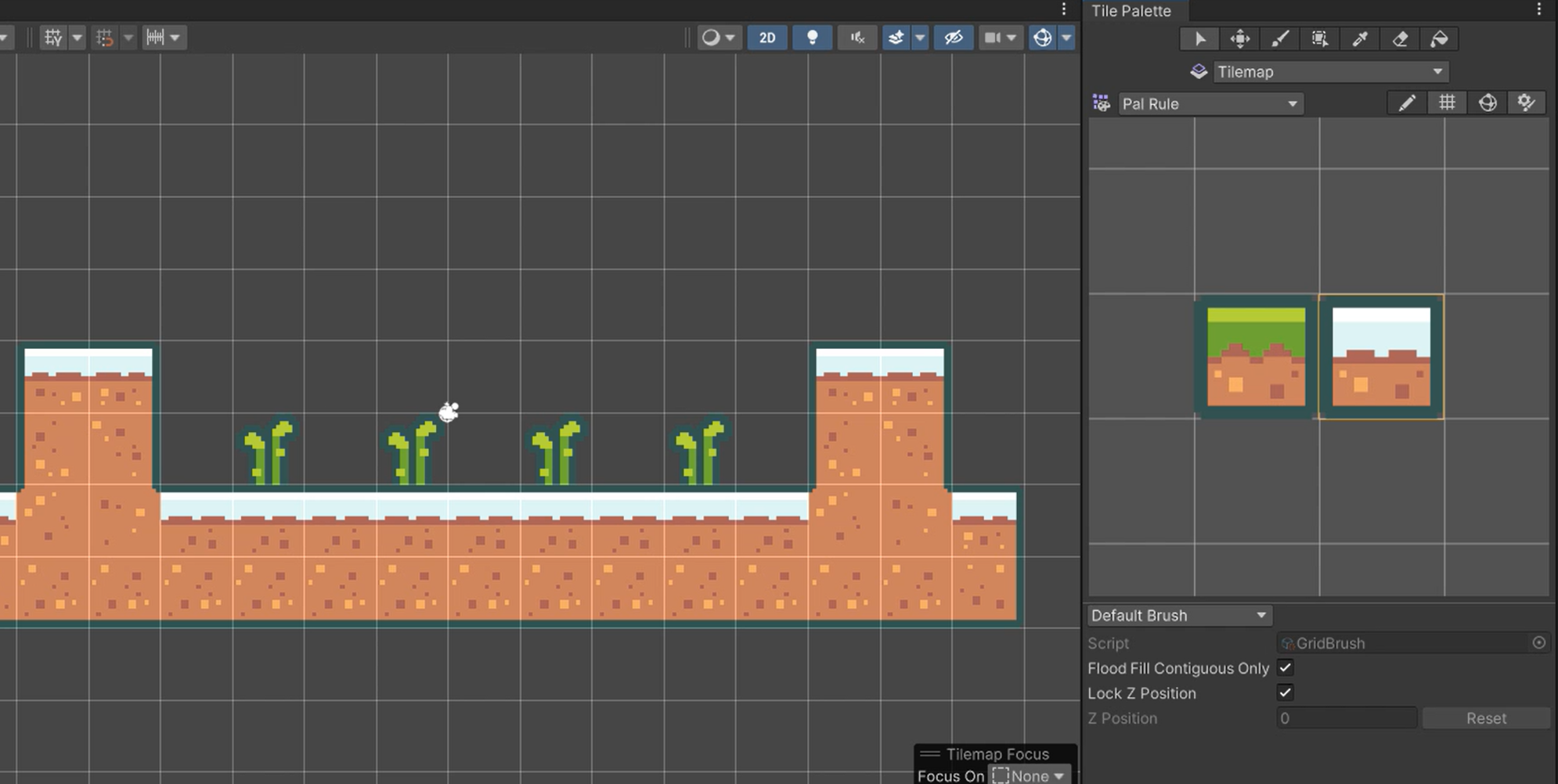
Task: Expand the Default Brush dropdown
Action: pyautogui.click(x=1178, y=616)
